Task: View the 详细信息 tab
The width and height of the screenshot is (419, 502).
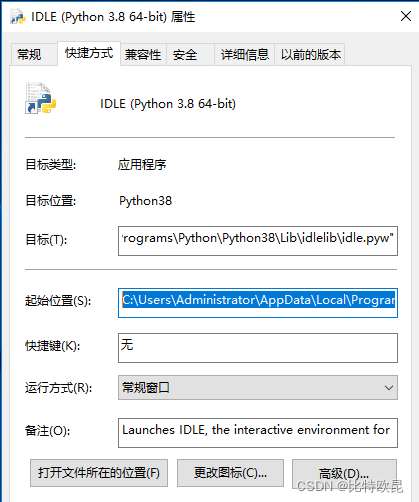Action: 244,54
